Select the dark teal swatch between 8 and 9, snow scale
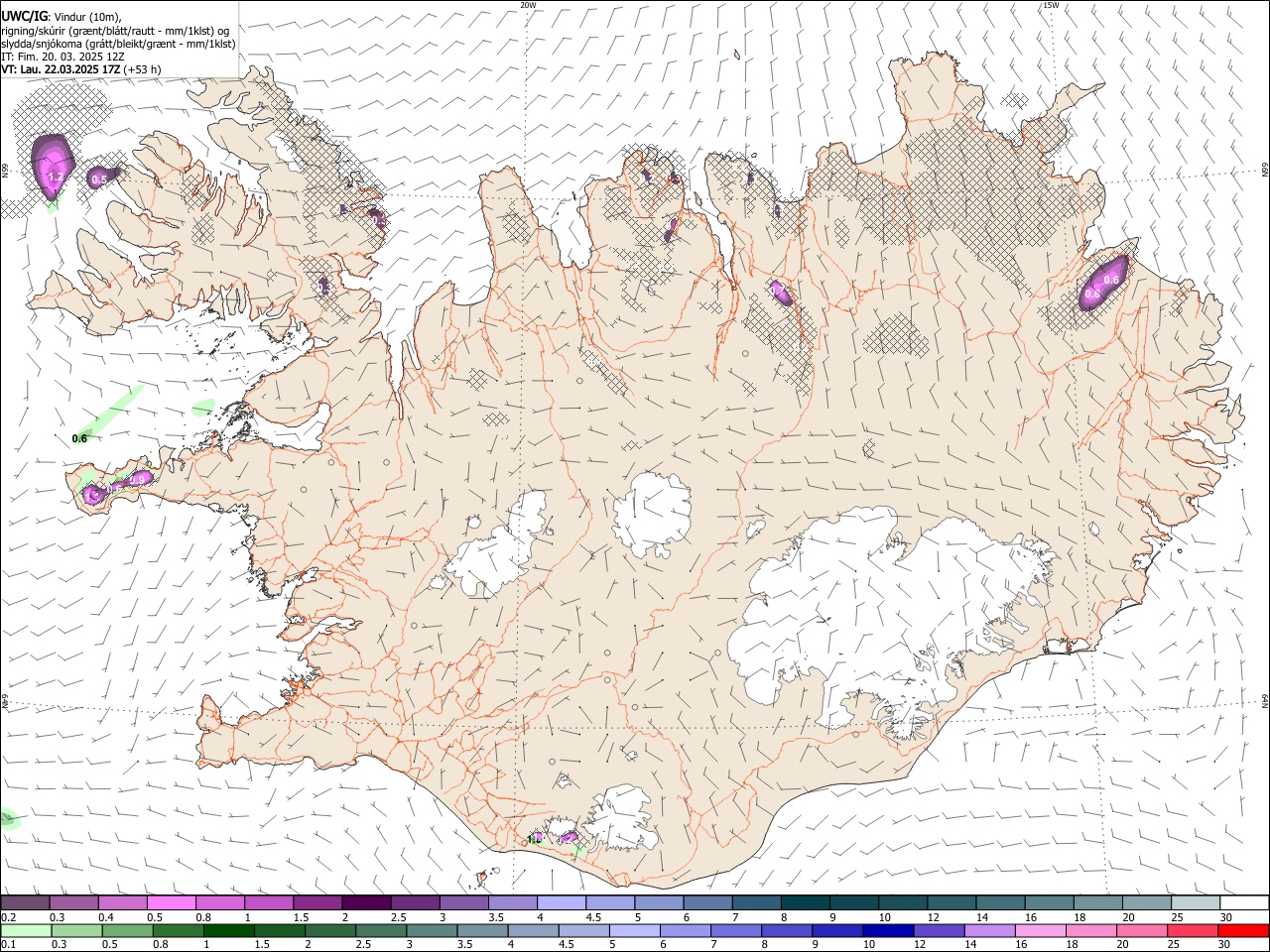 [x=804, y=902]
